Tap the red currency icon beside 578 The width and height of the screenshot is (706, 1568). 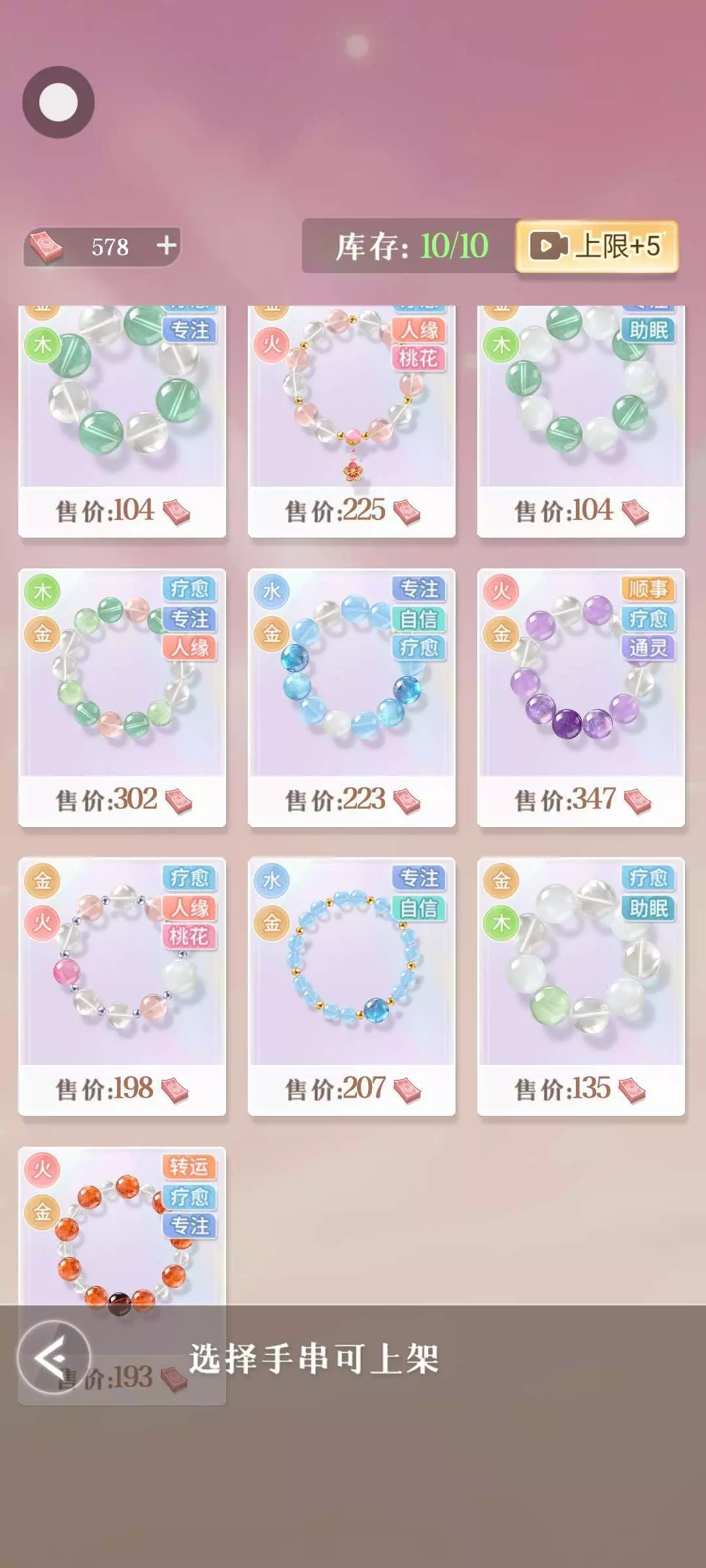tap(45, 246)
